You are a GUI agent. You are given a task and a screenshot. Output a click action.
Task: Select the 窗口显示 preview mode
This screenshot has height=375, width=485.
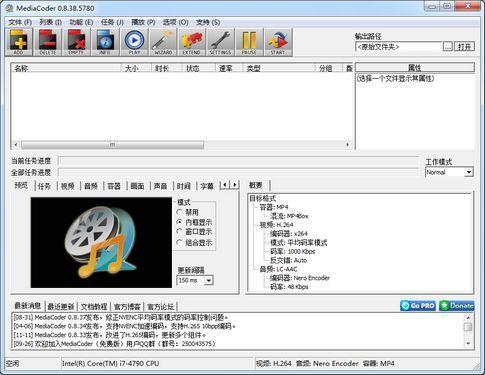click(x=194, y=232)
